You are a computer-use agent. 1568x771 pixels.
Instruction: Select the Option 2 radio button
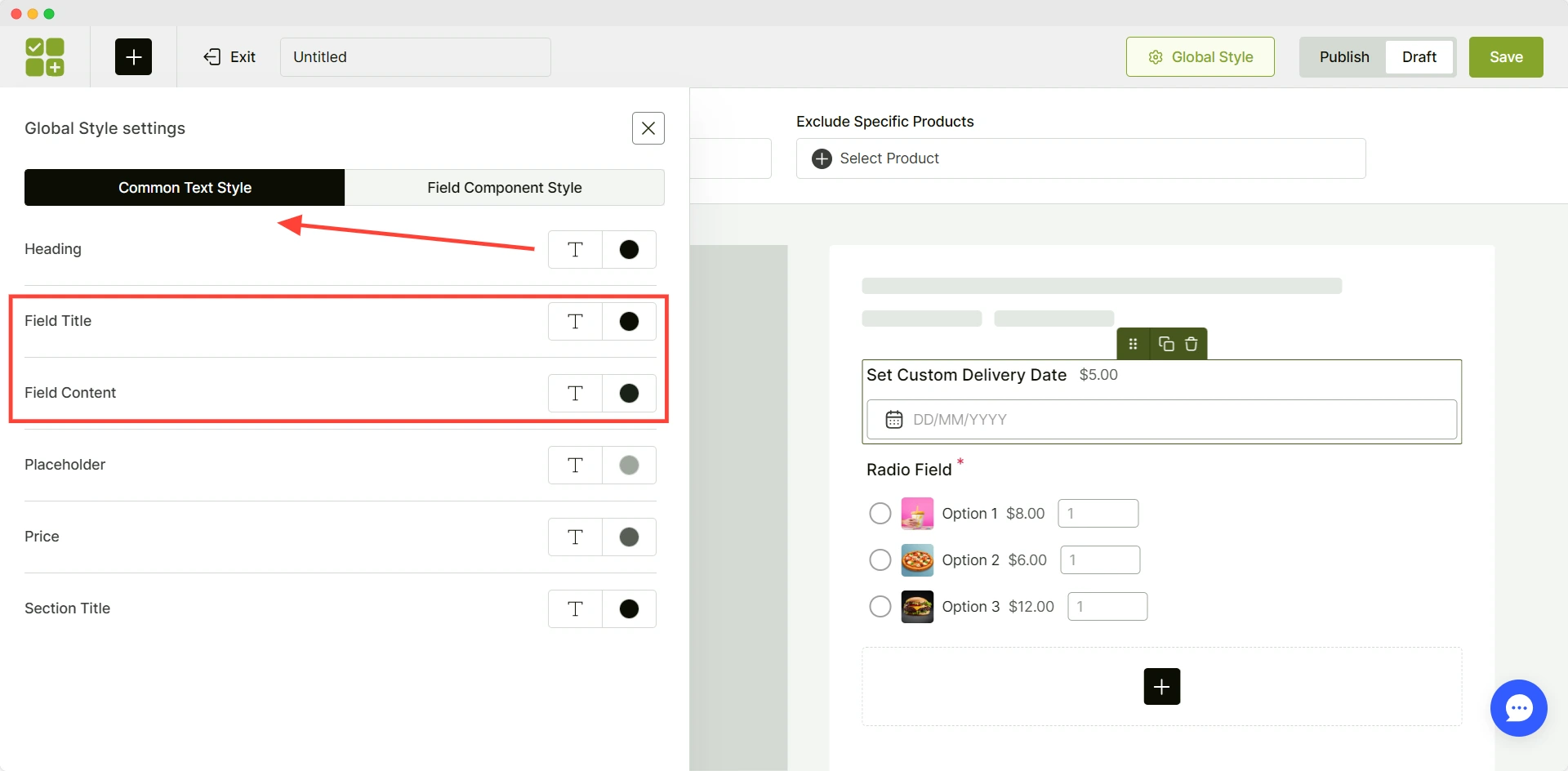880,560
